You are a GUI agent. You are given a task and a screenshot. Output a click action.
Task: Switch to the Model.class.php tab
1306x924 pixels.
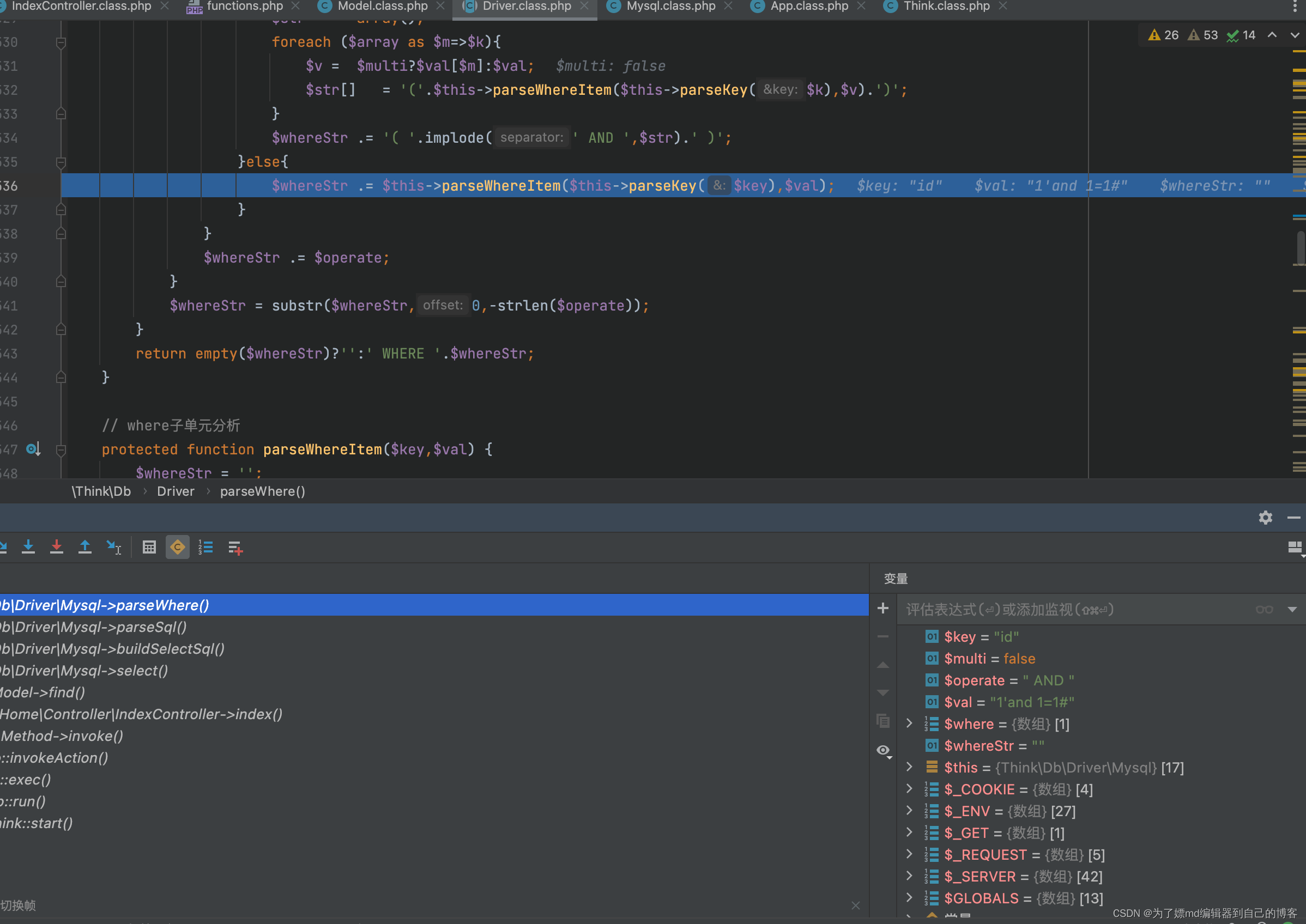coord(382,6)
